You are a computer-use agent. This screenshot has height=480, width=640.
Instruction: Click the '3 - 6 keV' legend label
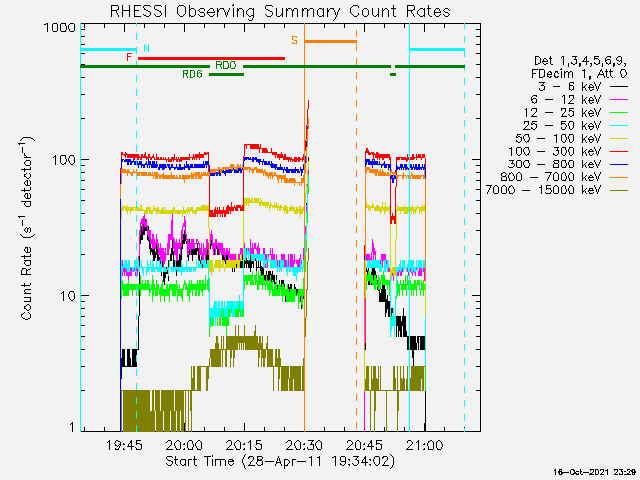pos(570,87)
